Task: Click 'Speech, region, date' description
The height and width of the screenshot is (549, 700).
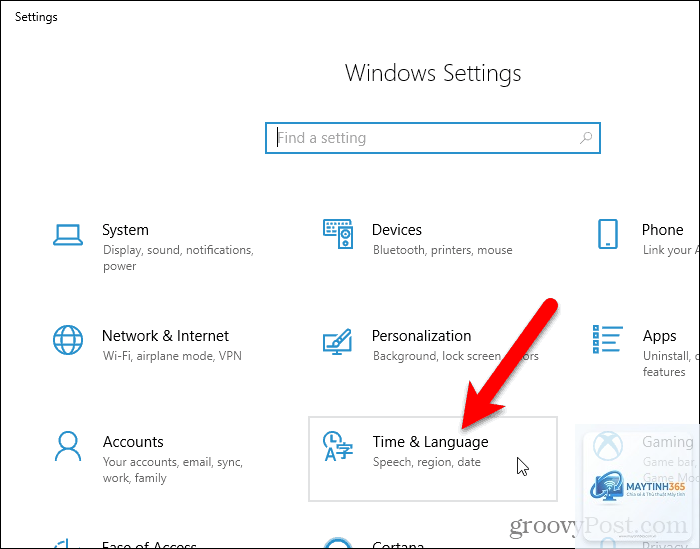Action: [427, 462]
